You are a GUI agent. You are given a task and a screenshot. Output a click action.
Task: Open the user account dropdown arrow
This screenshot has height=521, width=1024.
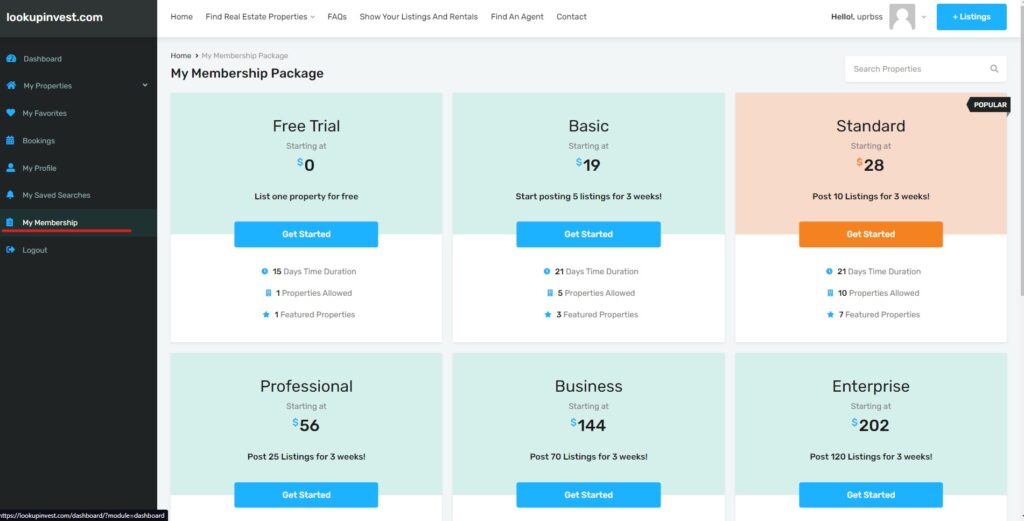[x=923, y=17]
